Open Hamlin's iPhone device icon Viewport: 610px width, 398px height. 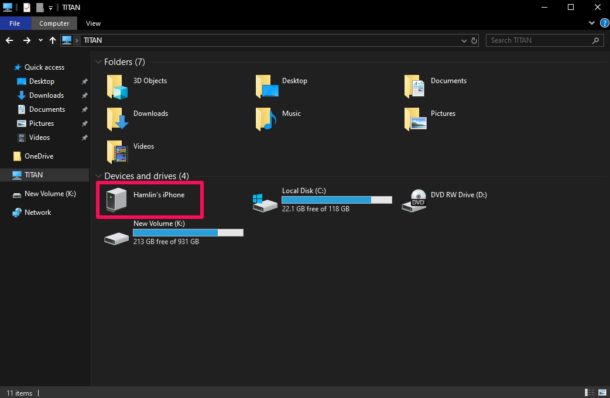[x=116, y=200]
